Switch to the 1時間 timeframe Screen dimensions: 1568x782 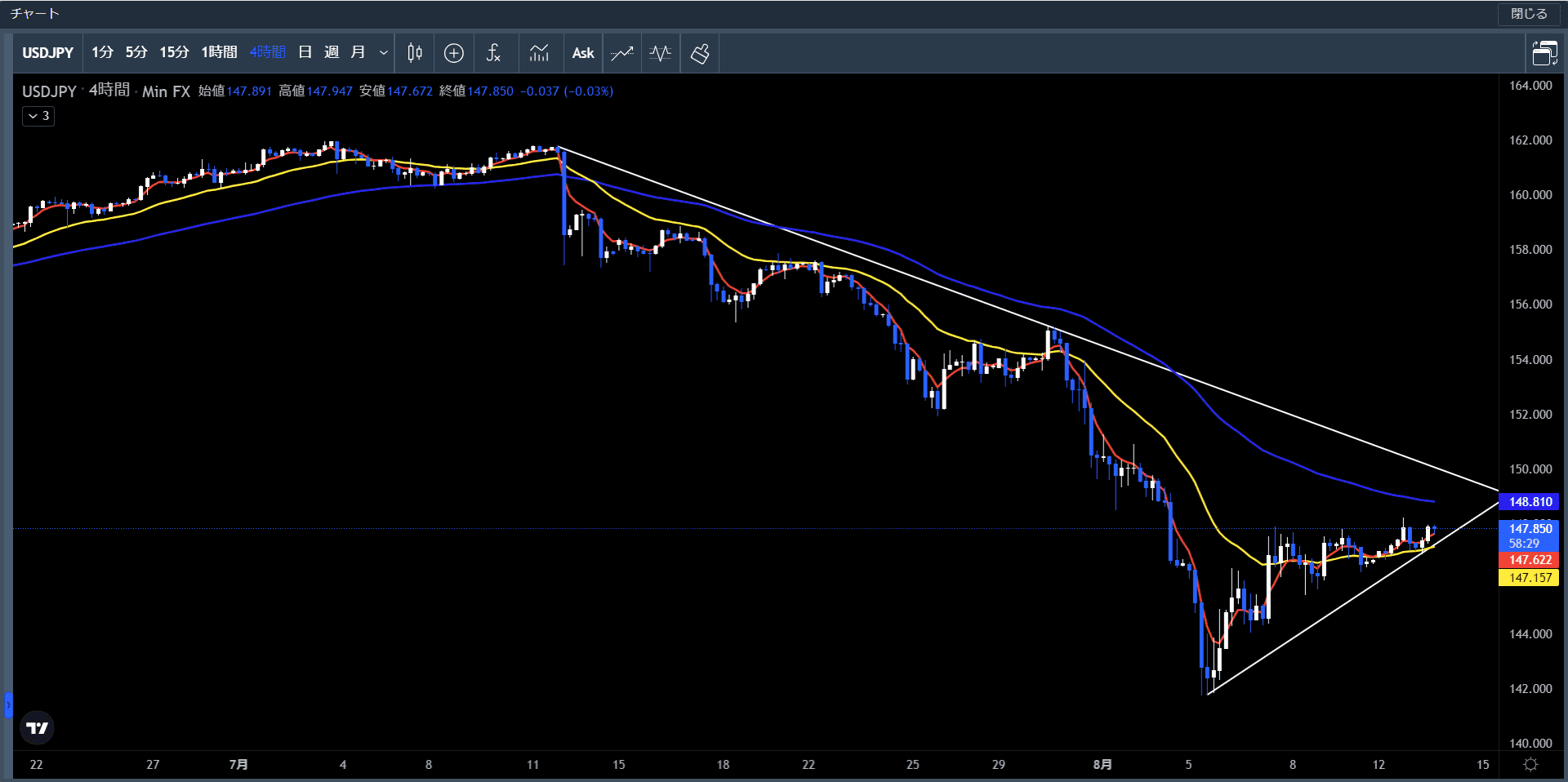[219, 53]
